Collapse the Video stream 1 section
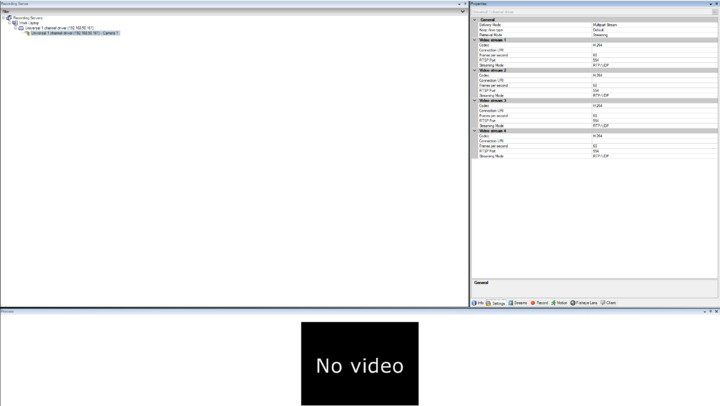720x406 pixels. [474, 39]
